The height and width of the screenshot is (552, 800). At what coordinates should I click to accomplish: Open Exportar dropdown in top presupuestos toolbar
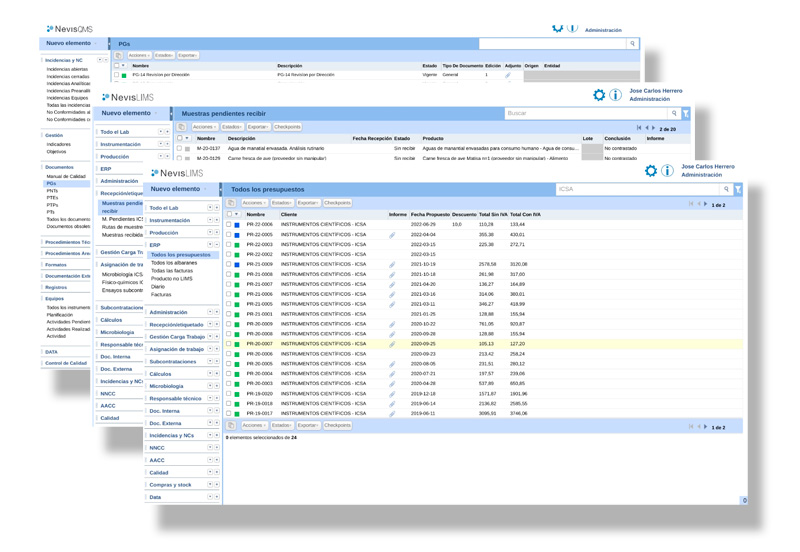(308, 203)
